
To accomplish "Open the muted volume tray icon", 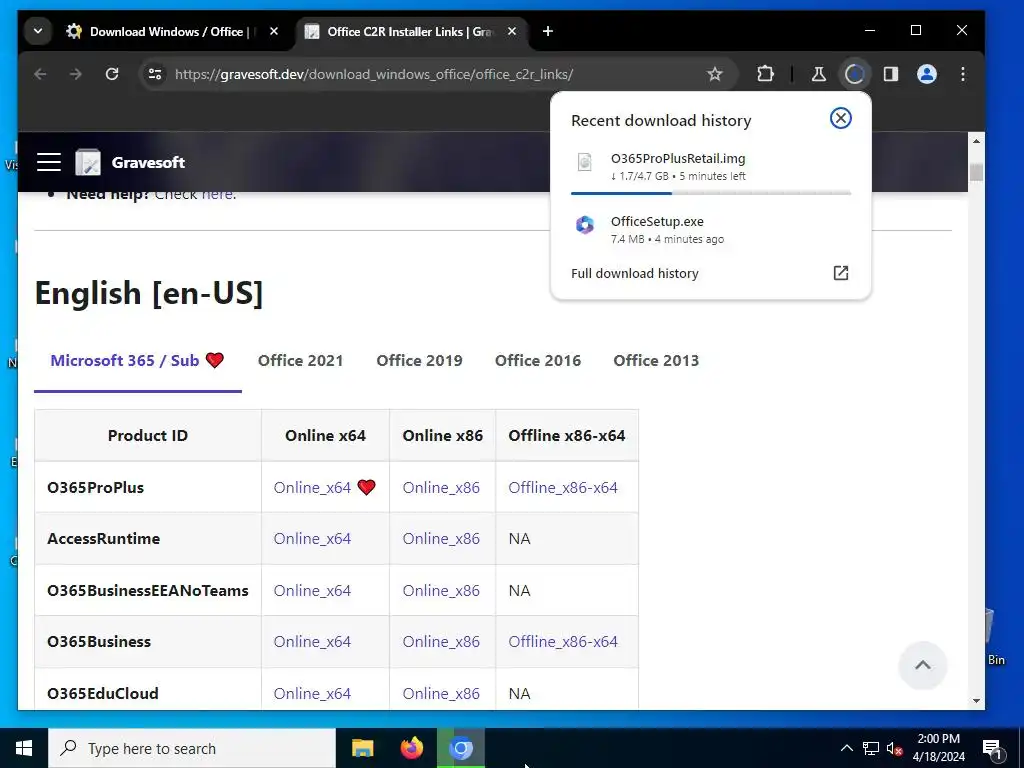I will [x=894, y=748].
